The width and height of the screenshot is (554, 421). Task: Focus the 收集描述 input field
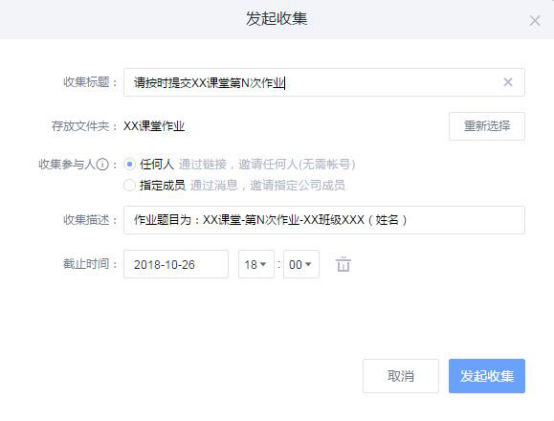click(324, 220)
